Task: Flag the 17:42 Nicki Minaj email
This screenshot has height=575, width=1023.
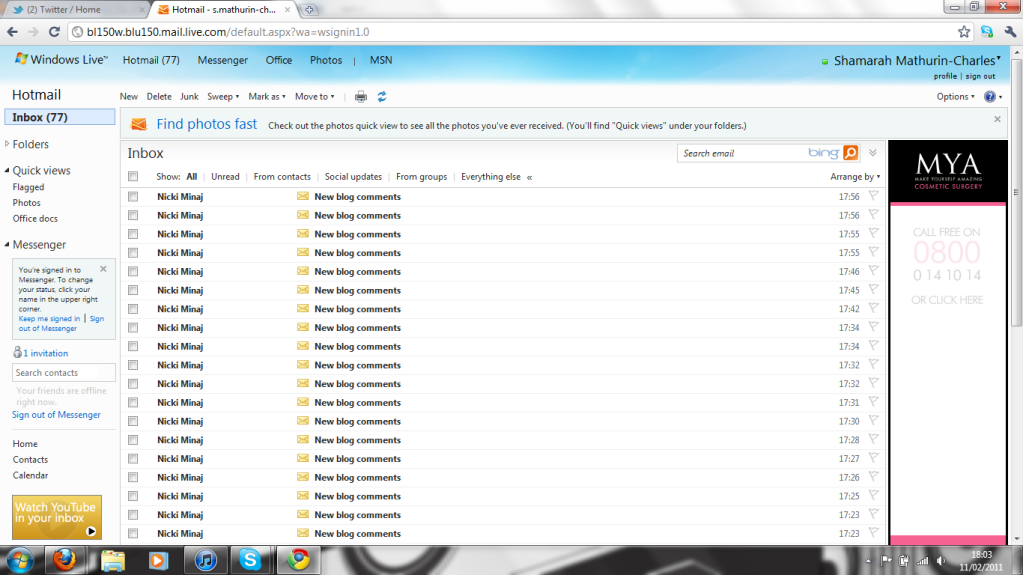Action: [874, 308]
